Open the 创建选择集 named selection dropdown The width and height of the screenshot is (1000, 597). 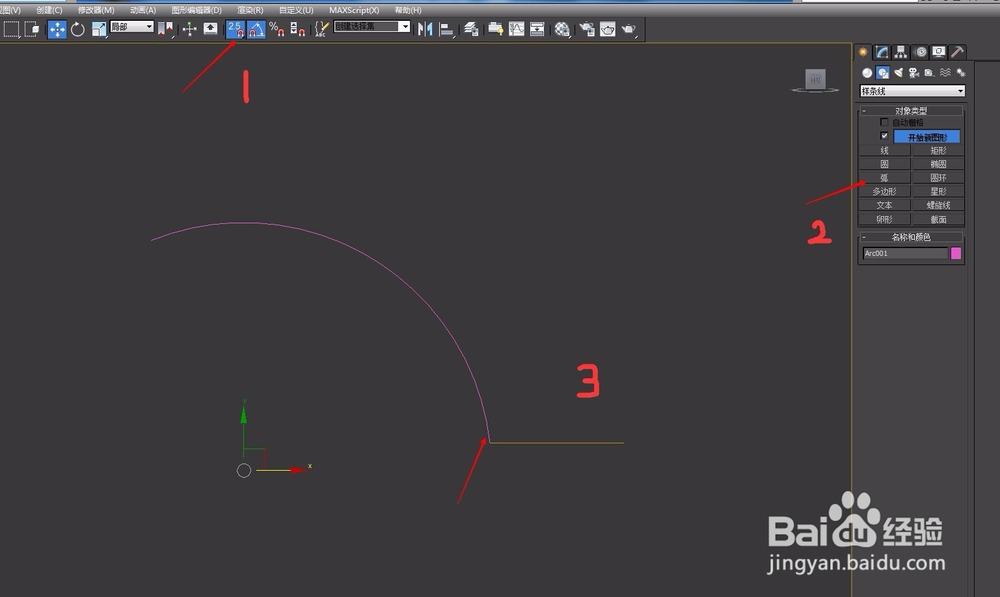coord(372,26)
